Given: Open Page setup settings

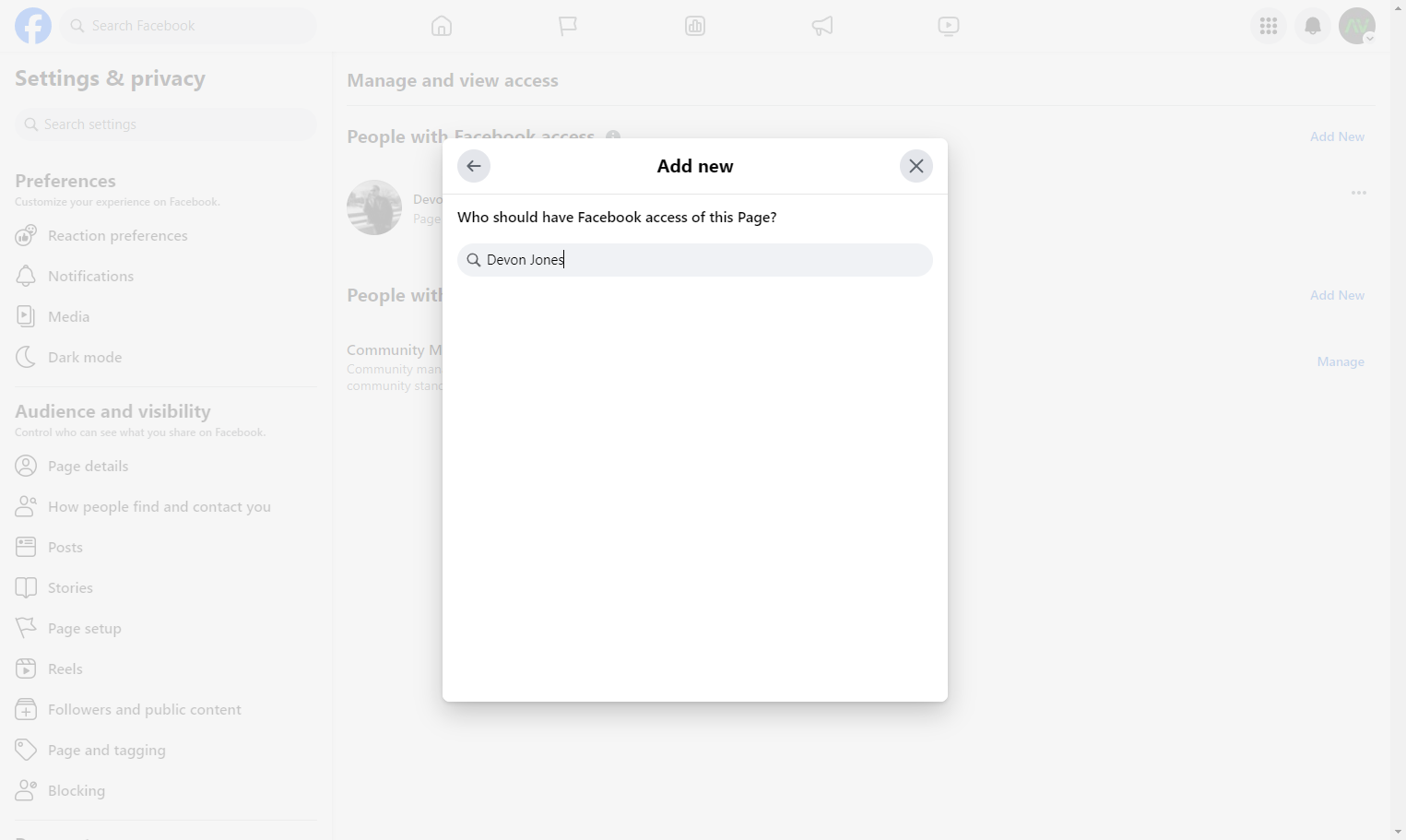Looking at the screenshot, I should 166,629.
